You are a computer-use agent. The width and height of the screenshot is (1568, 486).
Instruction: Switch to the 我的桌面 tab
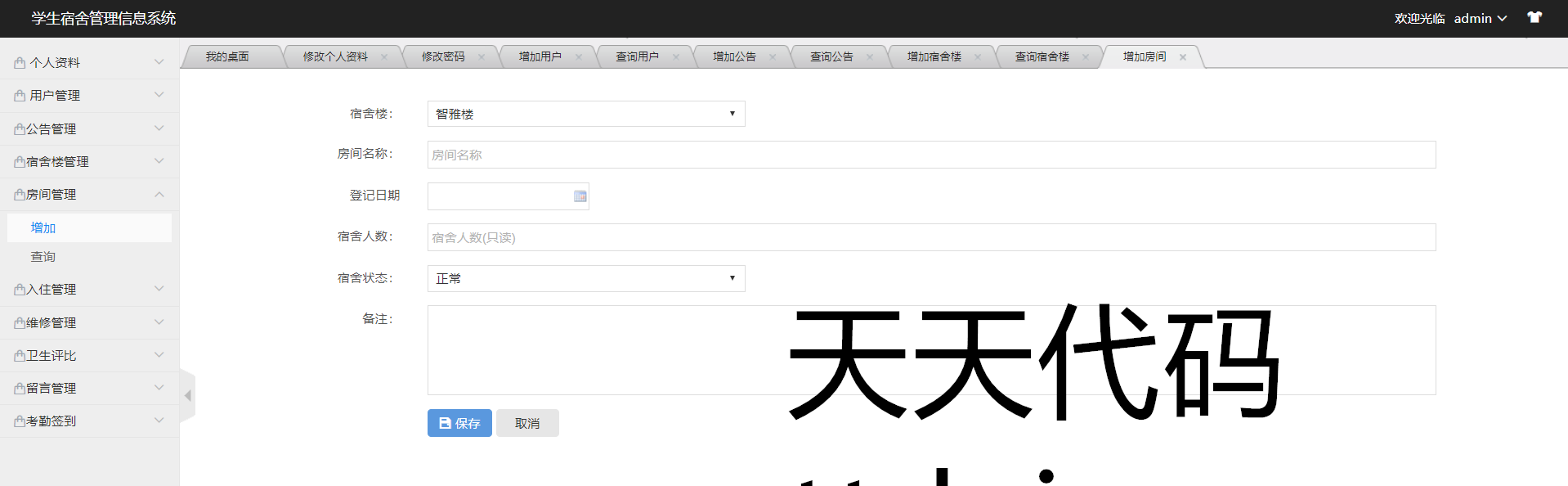pos(227,56)
